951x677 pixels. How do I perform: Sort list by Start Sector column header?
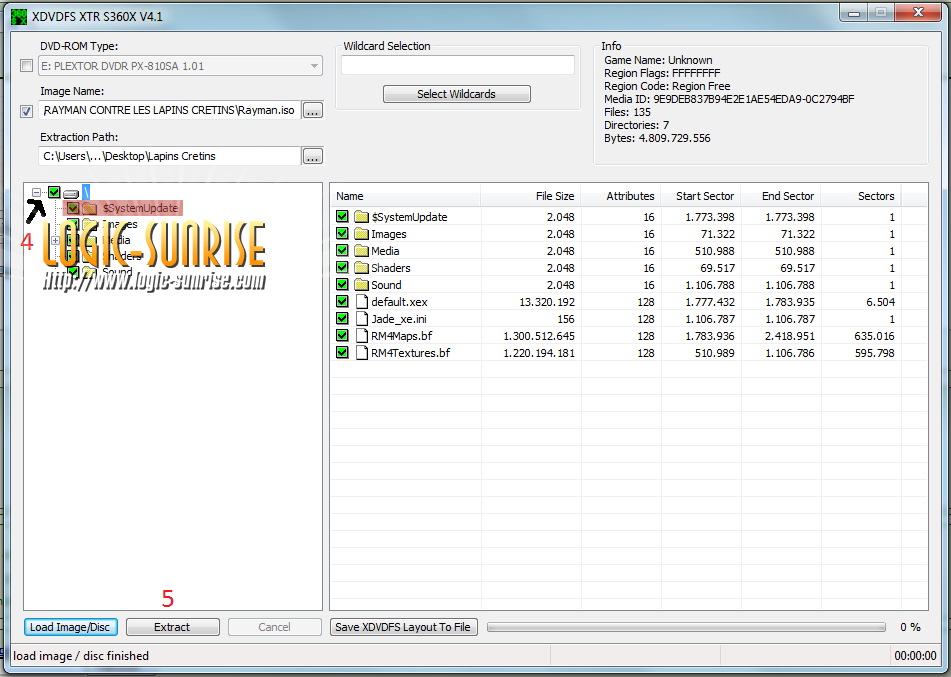point(701,196)
